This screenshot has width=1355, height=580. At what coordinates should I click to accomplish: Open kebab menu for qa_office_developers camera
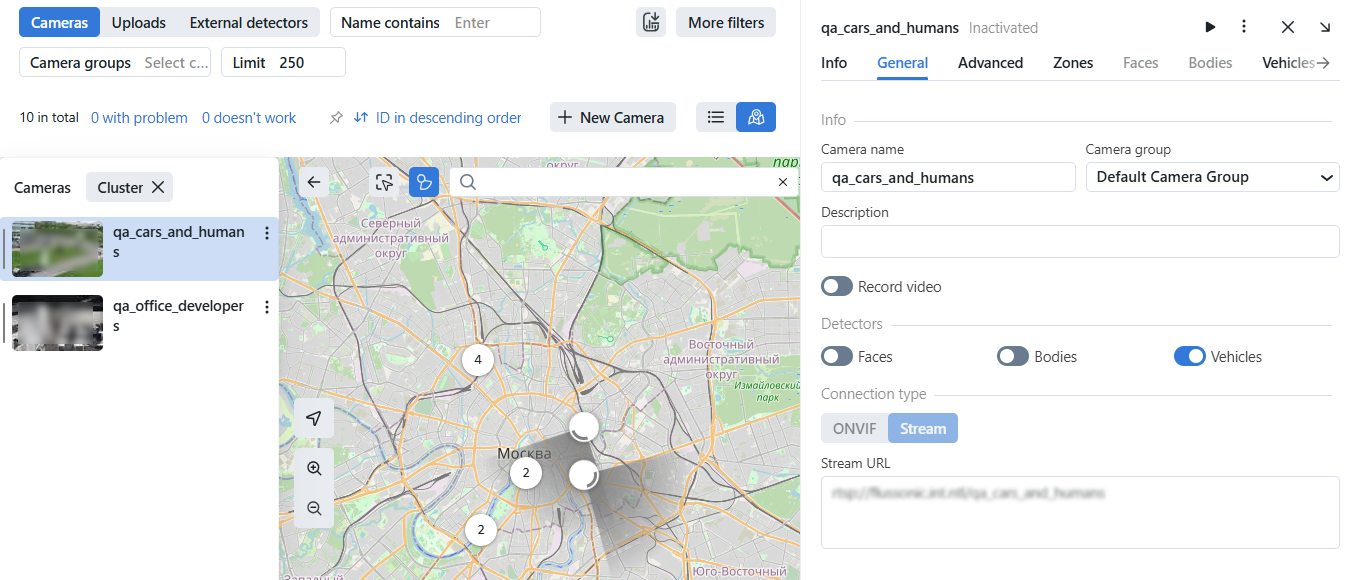tap(266, 307)
